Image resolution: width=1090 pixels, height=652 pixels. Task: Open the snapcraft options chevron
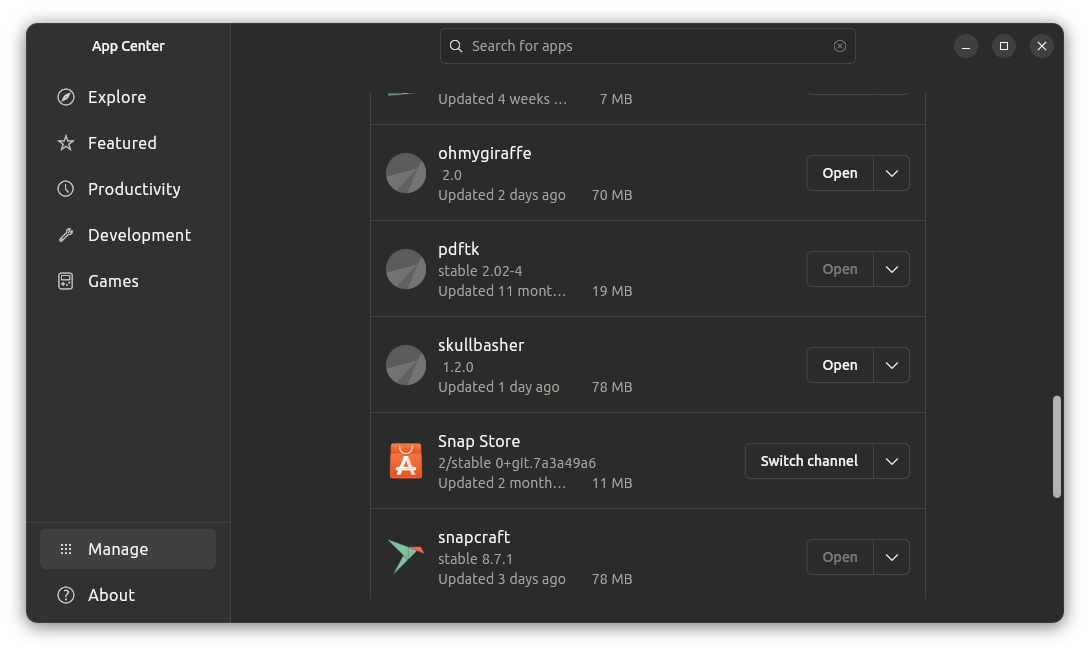(x=892, y=557)
